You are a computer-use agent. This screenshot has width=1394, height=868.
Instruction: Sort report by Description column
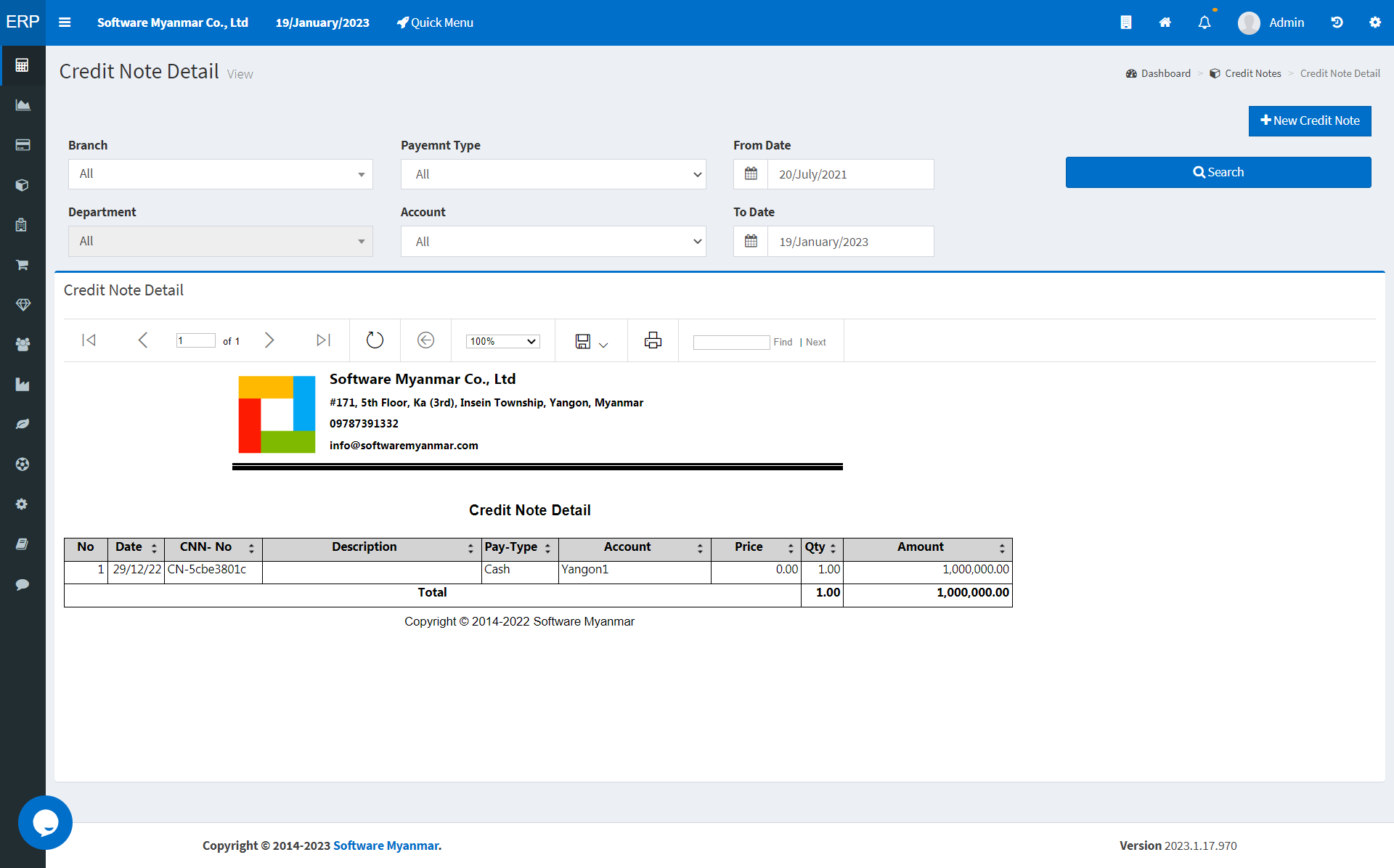[470, 548]
